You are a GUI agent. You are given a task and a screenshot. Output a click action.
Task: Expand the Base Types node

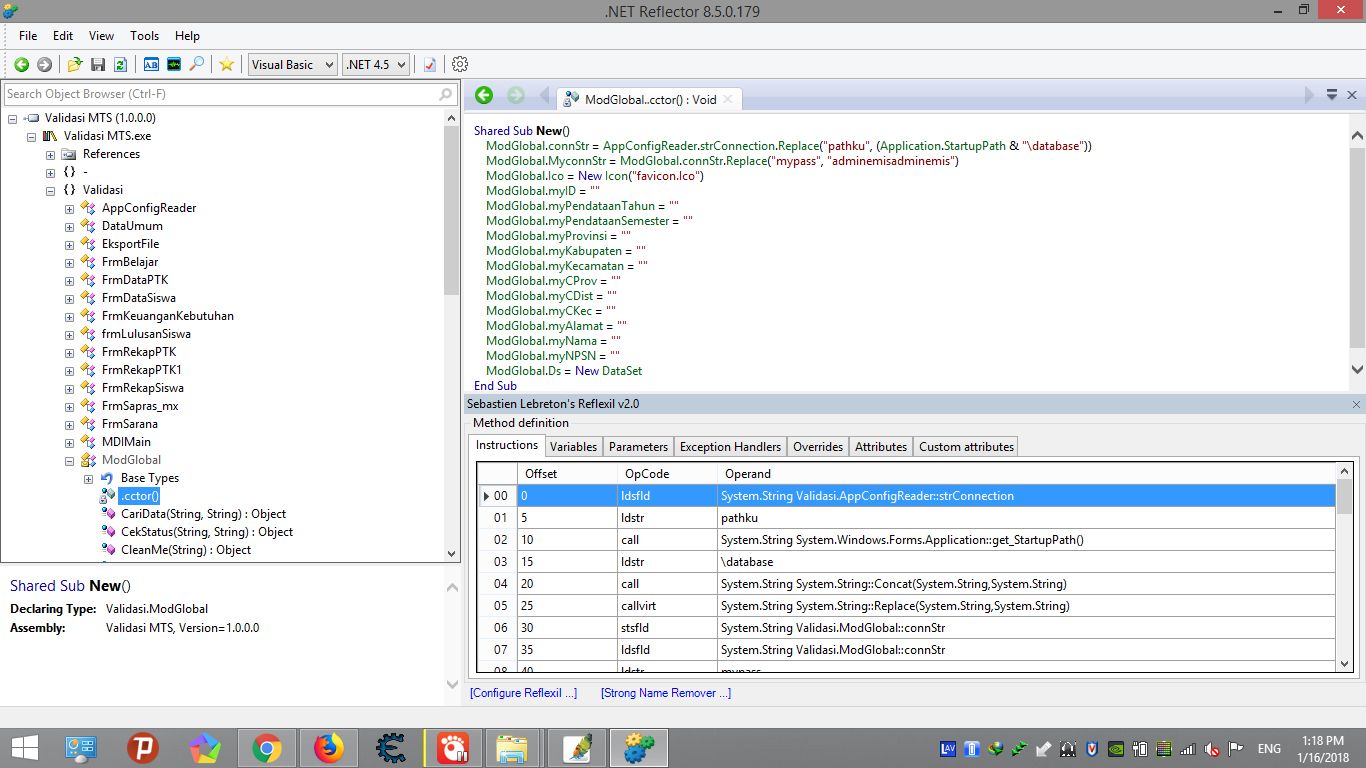tap(89, 478)
